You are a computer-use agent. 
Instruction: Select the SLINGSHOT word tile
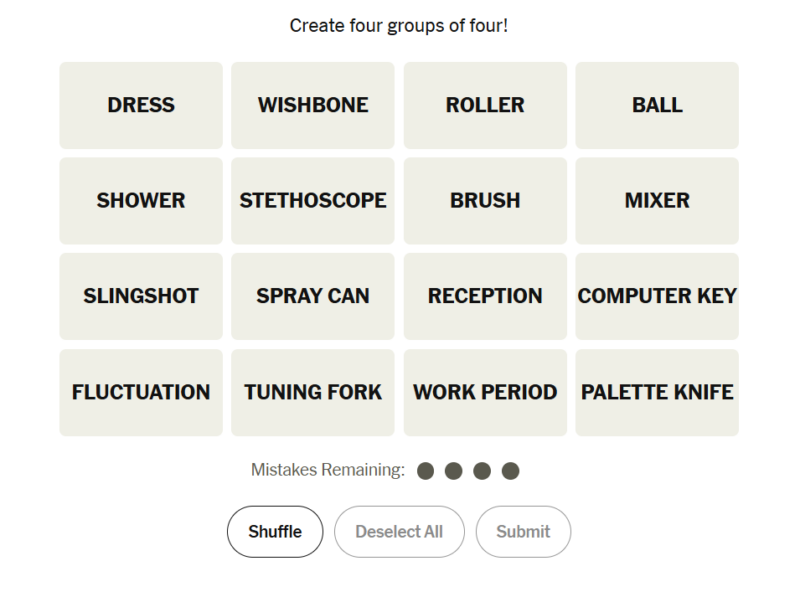pyautogui.click(x=141, y=296)
